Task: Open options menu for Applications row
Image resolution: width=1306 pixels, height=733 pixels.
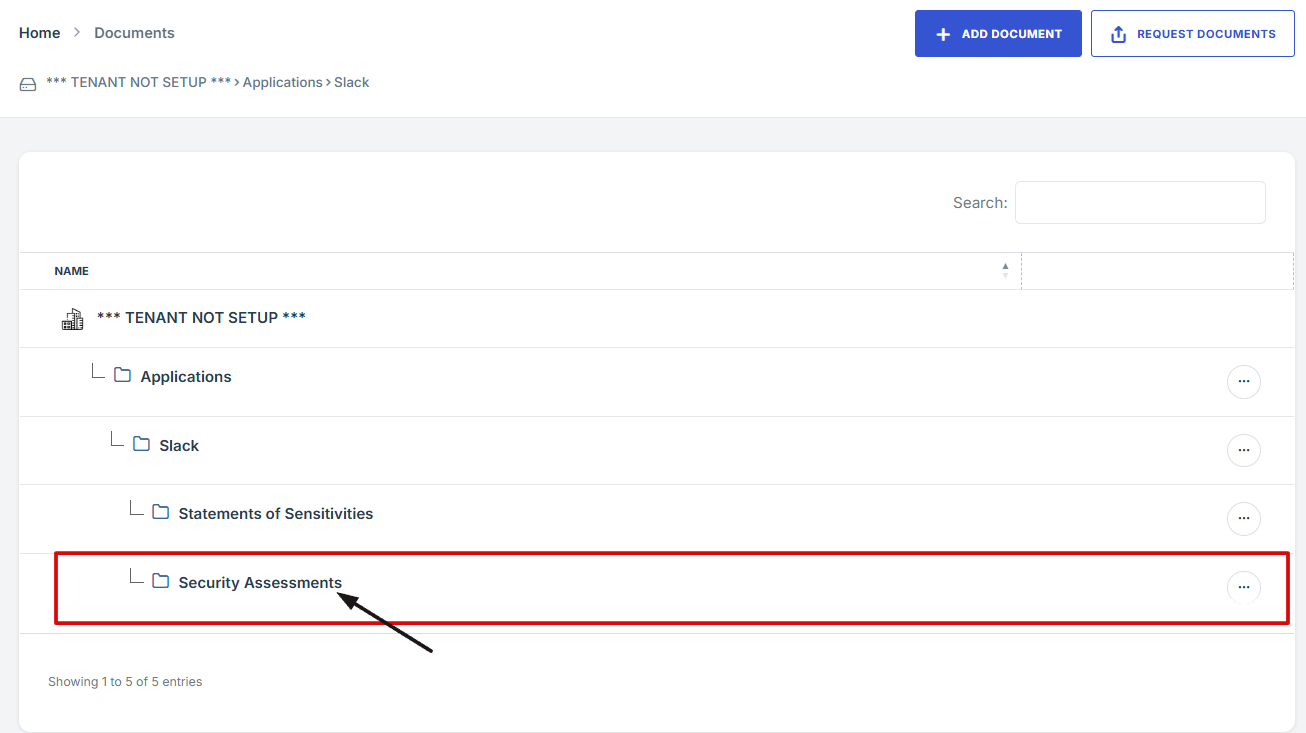Action: 1243,382
